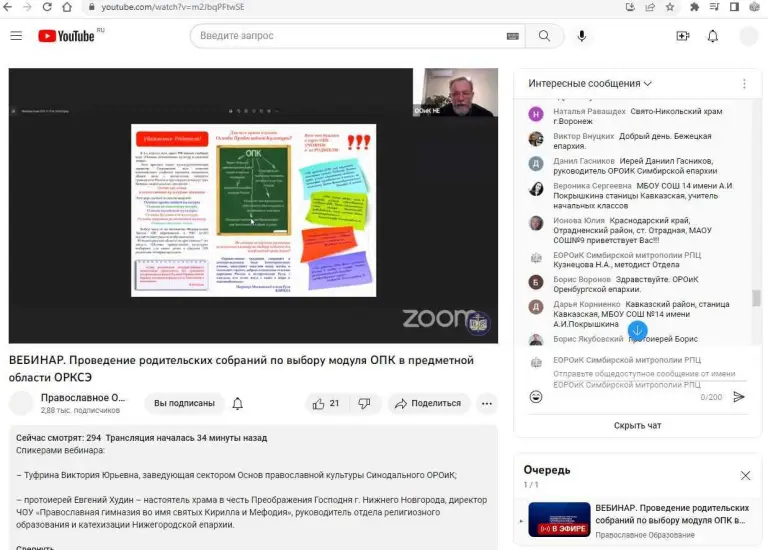Bookmark this page with the star icon
This screenshot has width=768, height=550.
[670, 7]
